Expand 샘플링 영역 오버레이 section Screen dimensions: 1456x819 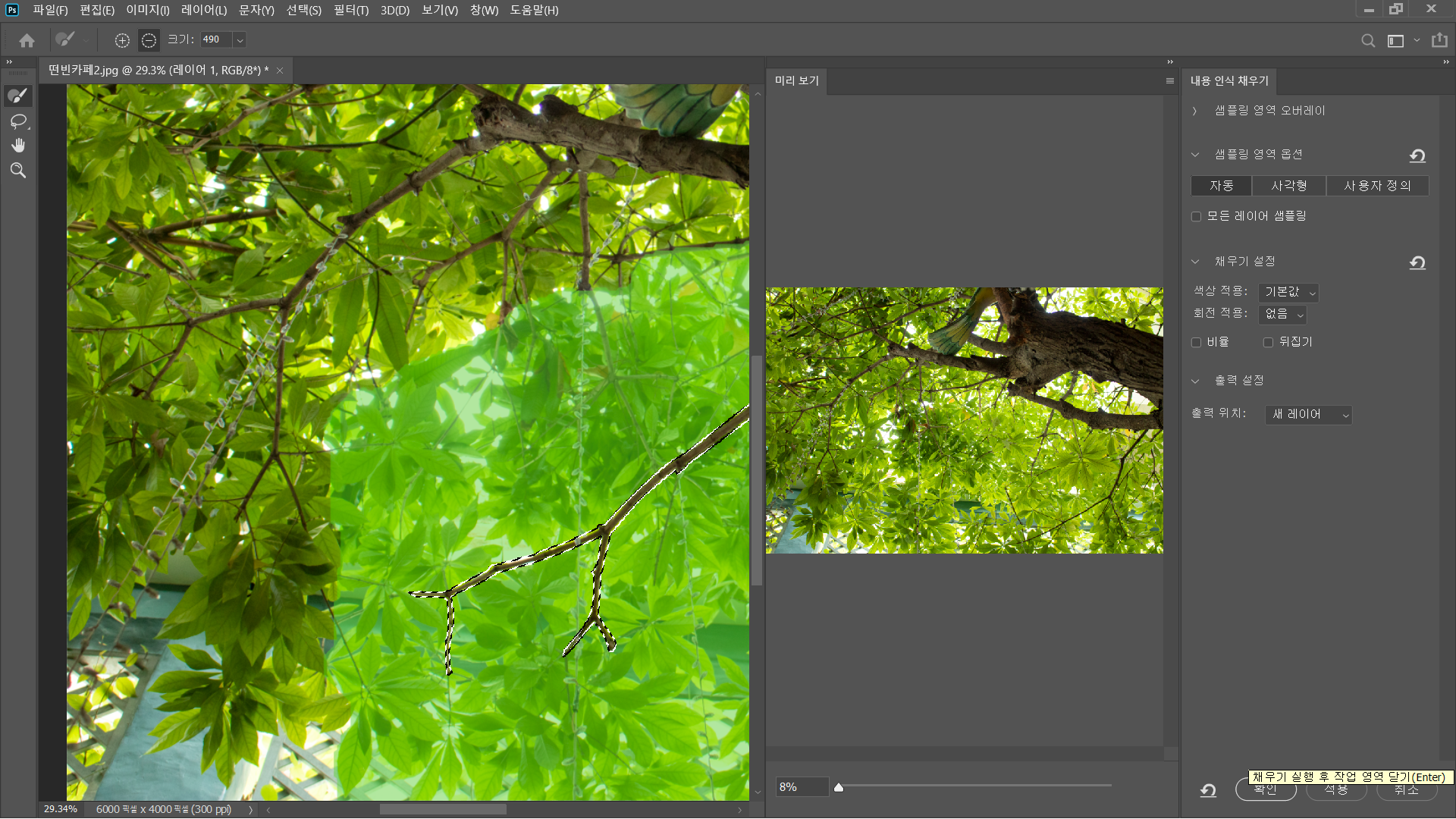tap(1195, 111)
